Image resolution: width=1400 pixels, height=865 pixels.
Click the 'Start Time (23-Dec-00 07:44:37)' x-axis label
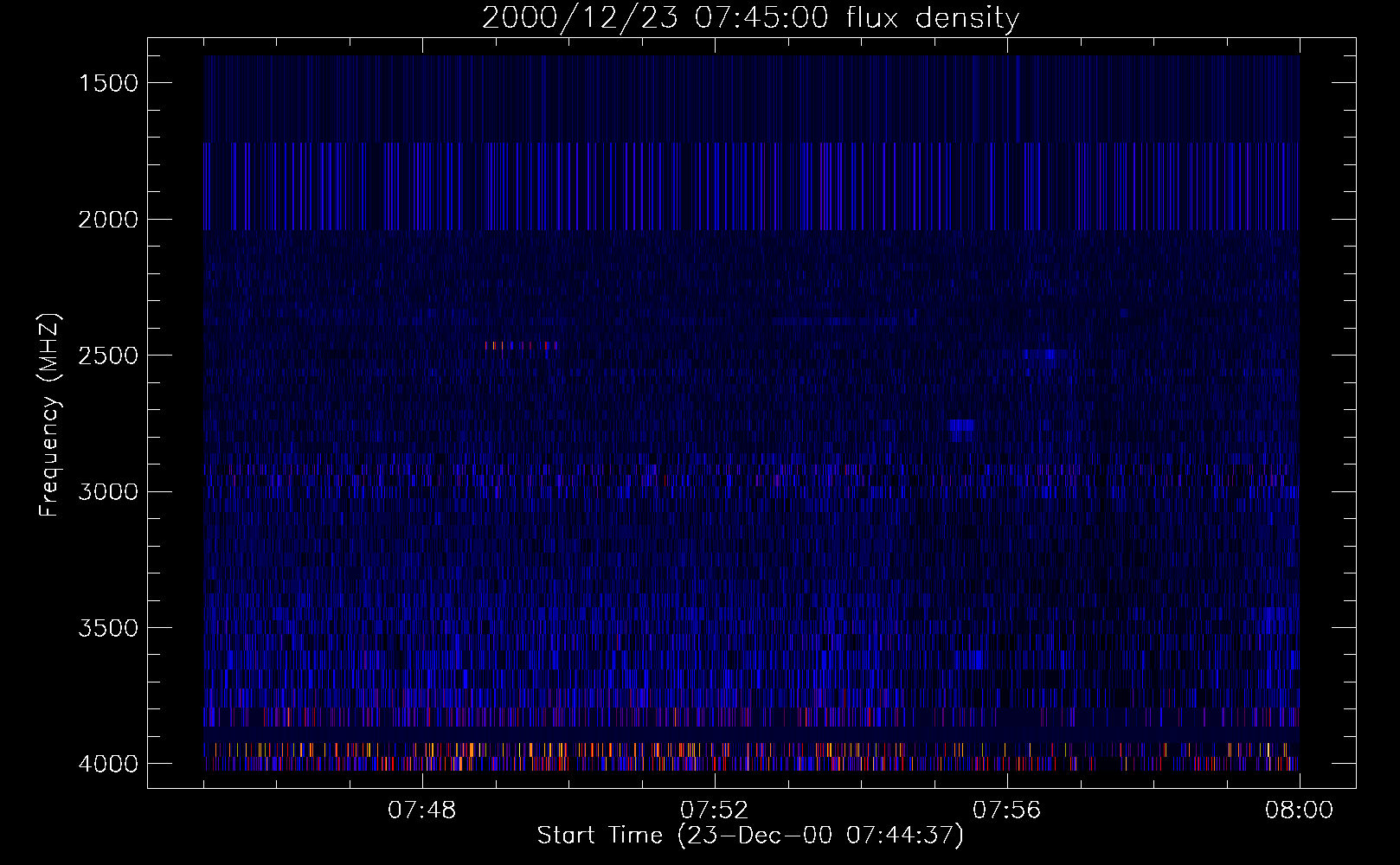pos(750,836)
